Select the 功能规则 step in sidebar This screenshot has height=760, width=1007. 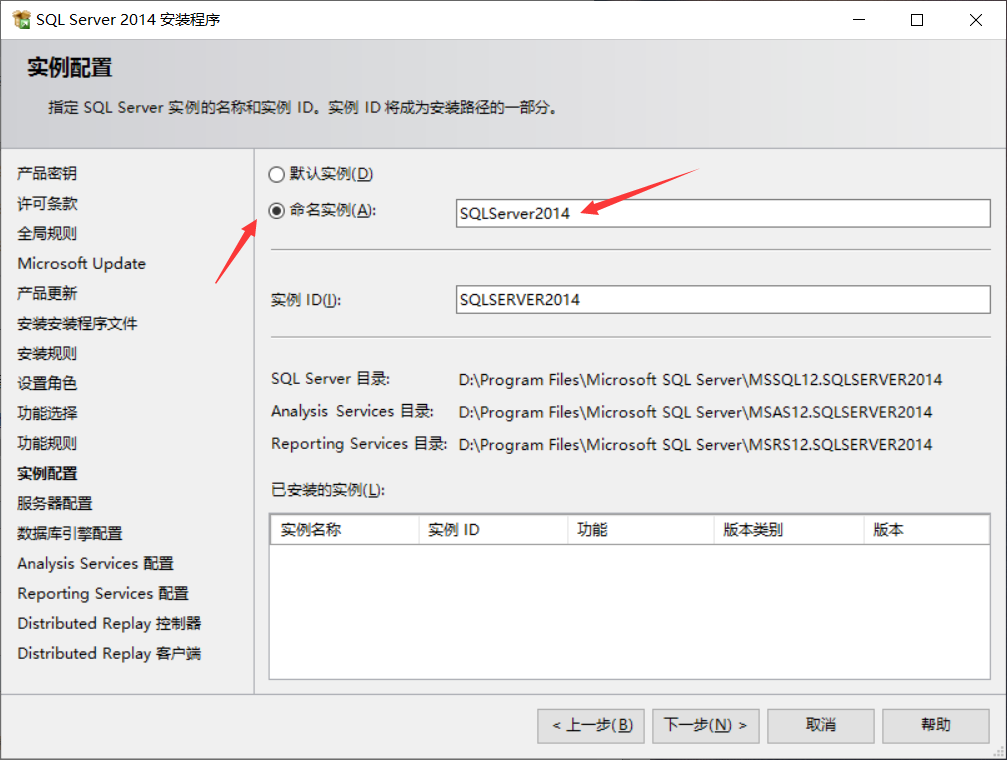(47, 443)
